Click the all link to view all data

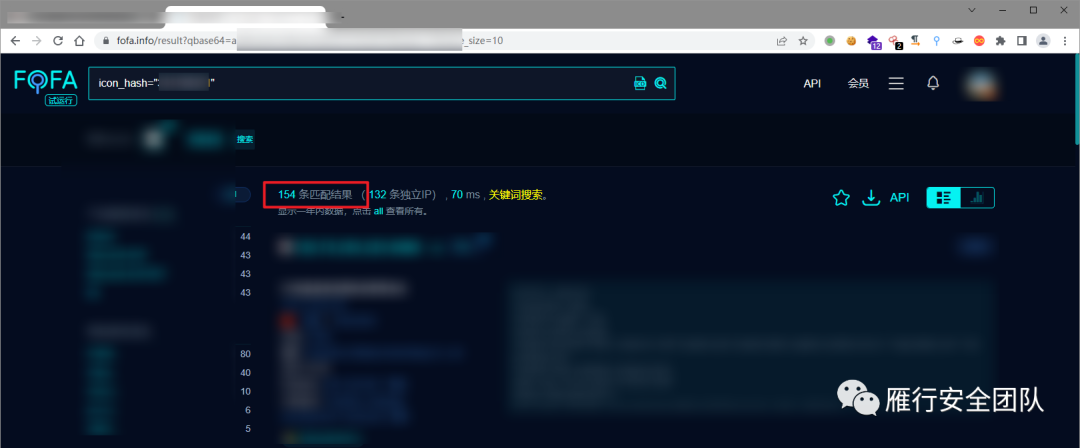378,212
